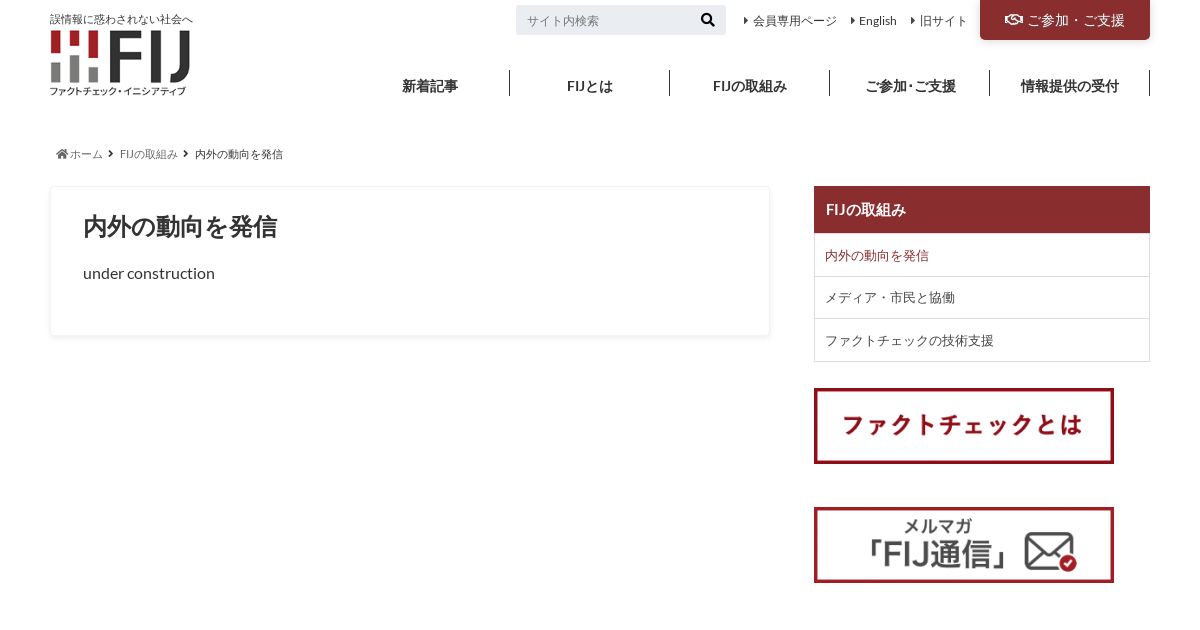Click the arrow beside 旧サイト link
Image resolution: width=1200 pixels, height=630 pixels.
pyautogui.click(x=913, y=20)
